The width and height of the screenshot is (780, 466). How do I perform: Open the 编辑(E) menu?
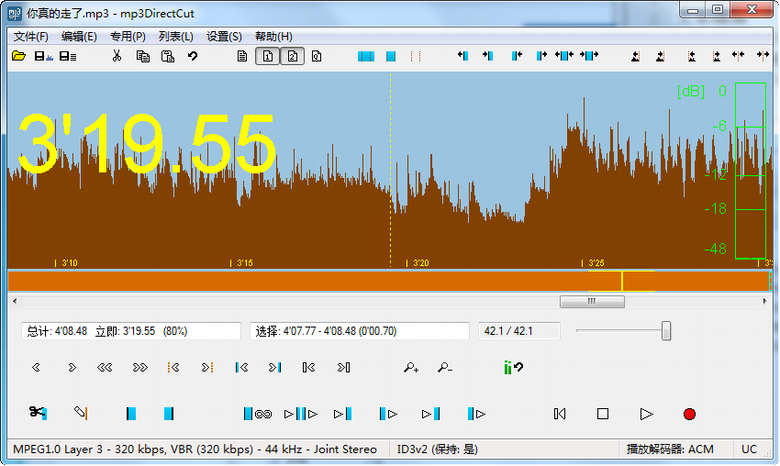pyautogui.click(x=79, y=36)
